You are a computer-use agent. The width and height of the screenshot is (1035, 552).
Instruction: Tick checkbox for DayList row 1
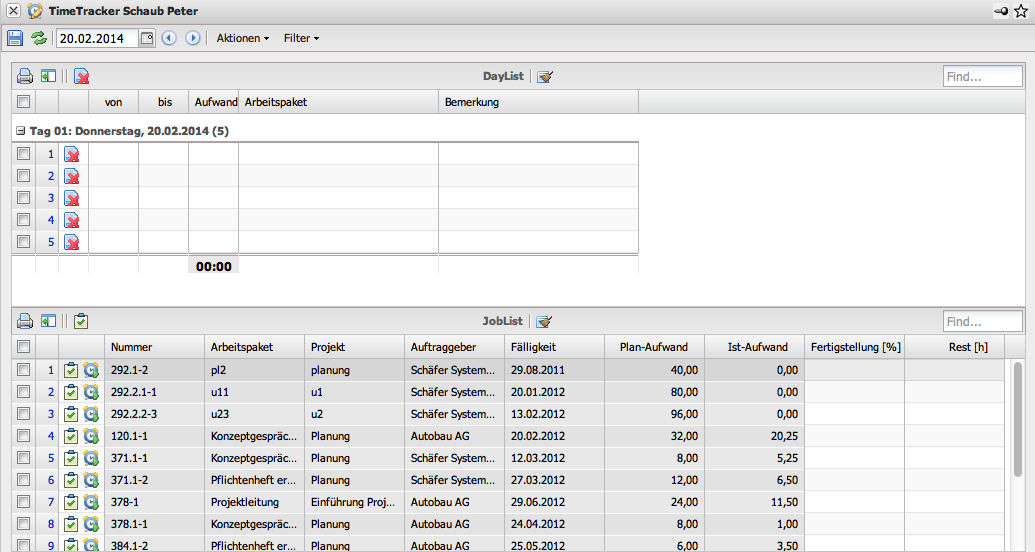point(24,154)
